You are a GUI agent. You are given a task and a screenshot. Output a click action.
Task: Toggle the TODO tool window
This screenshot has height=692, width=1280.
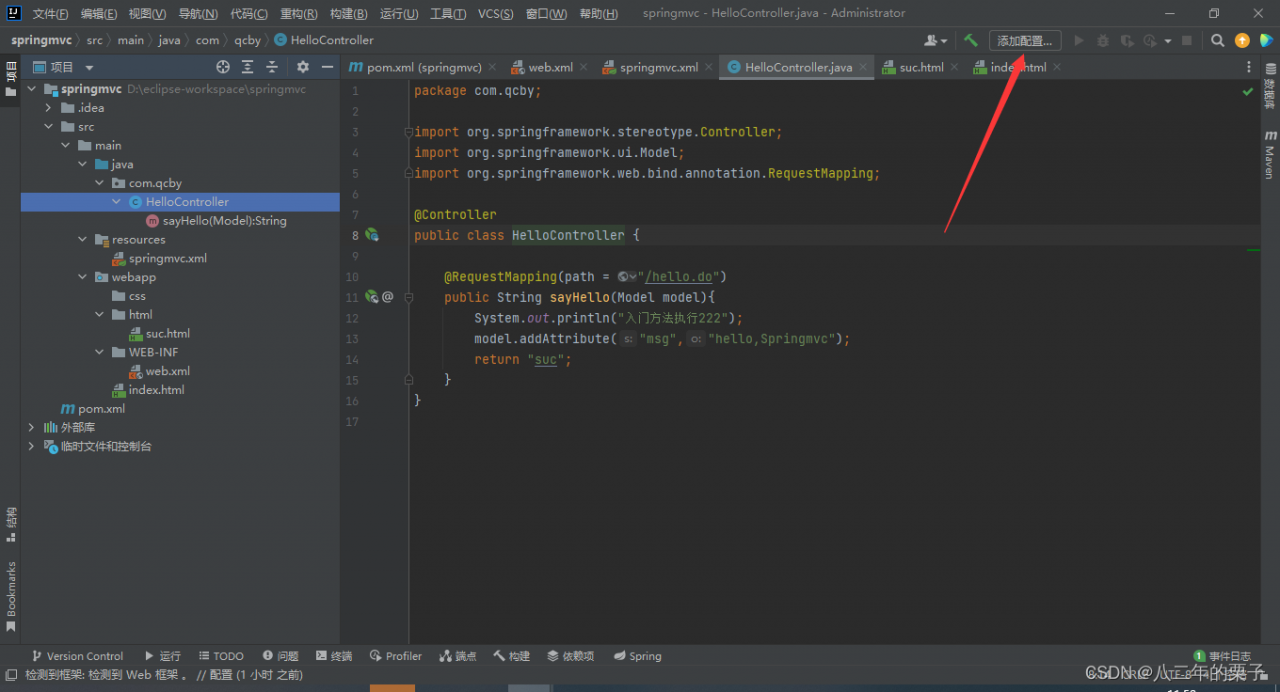tap(220, 656)
